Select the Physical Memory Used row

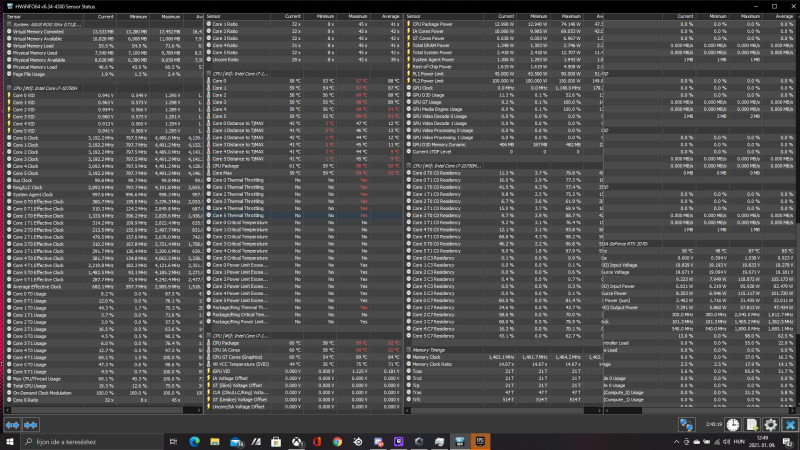tap(104, 53)
